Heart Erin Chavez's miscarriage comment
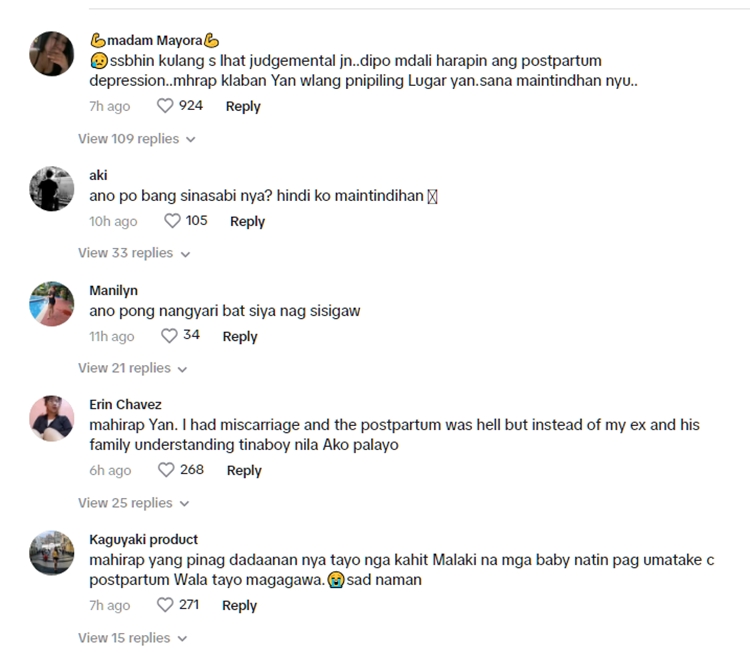This screenshot has height=653, width=750. (168, 470)
